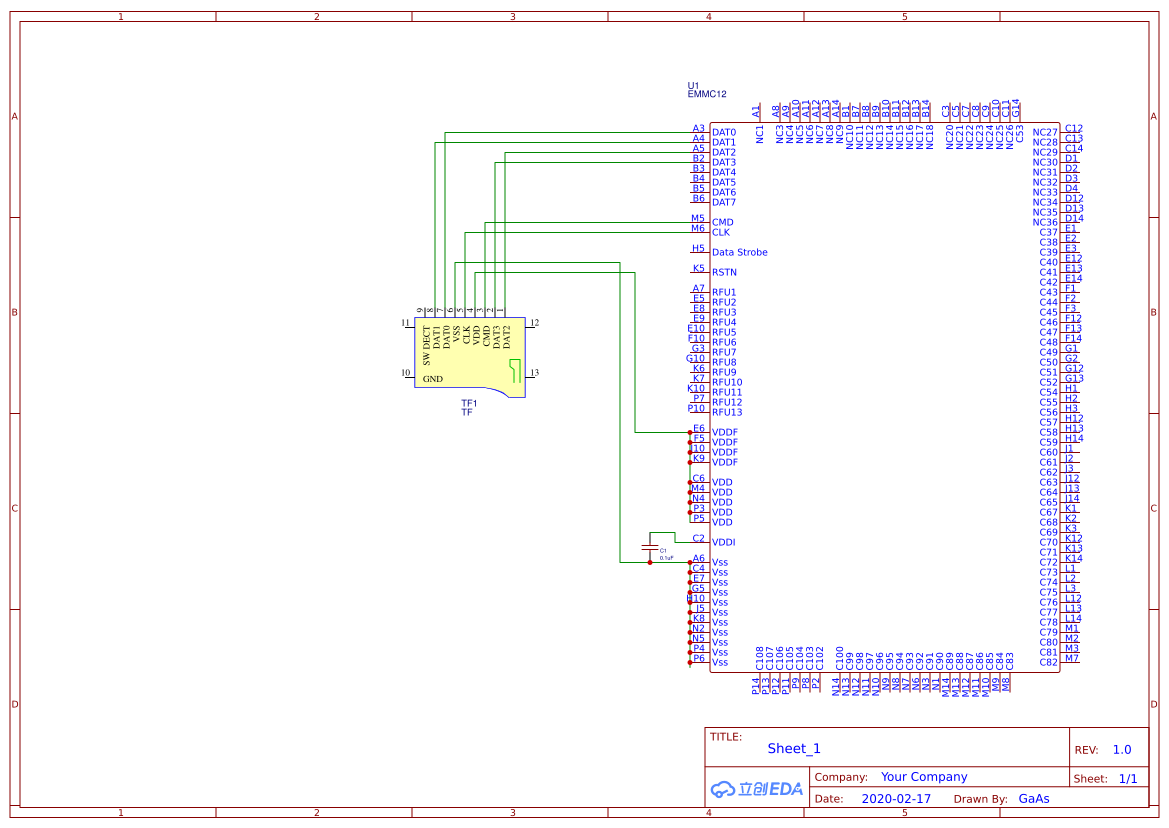
Task: Select pin number E6 at VDDF
Action: click(x=699, y=429)
